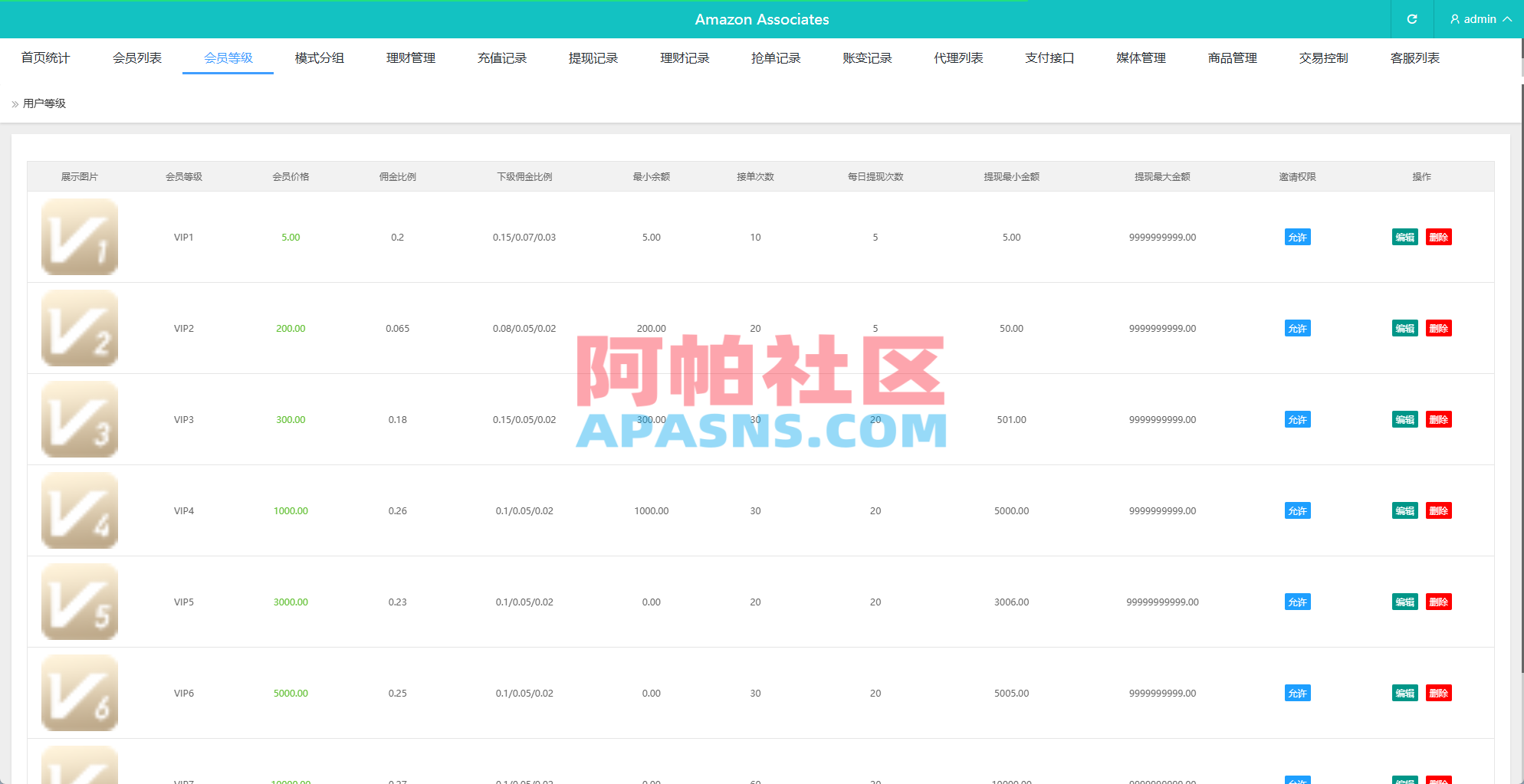Open the admin user dropdown

[x=1480, y=19]
